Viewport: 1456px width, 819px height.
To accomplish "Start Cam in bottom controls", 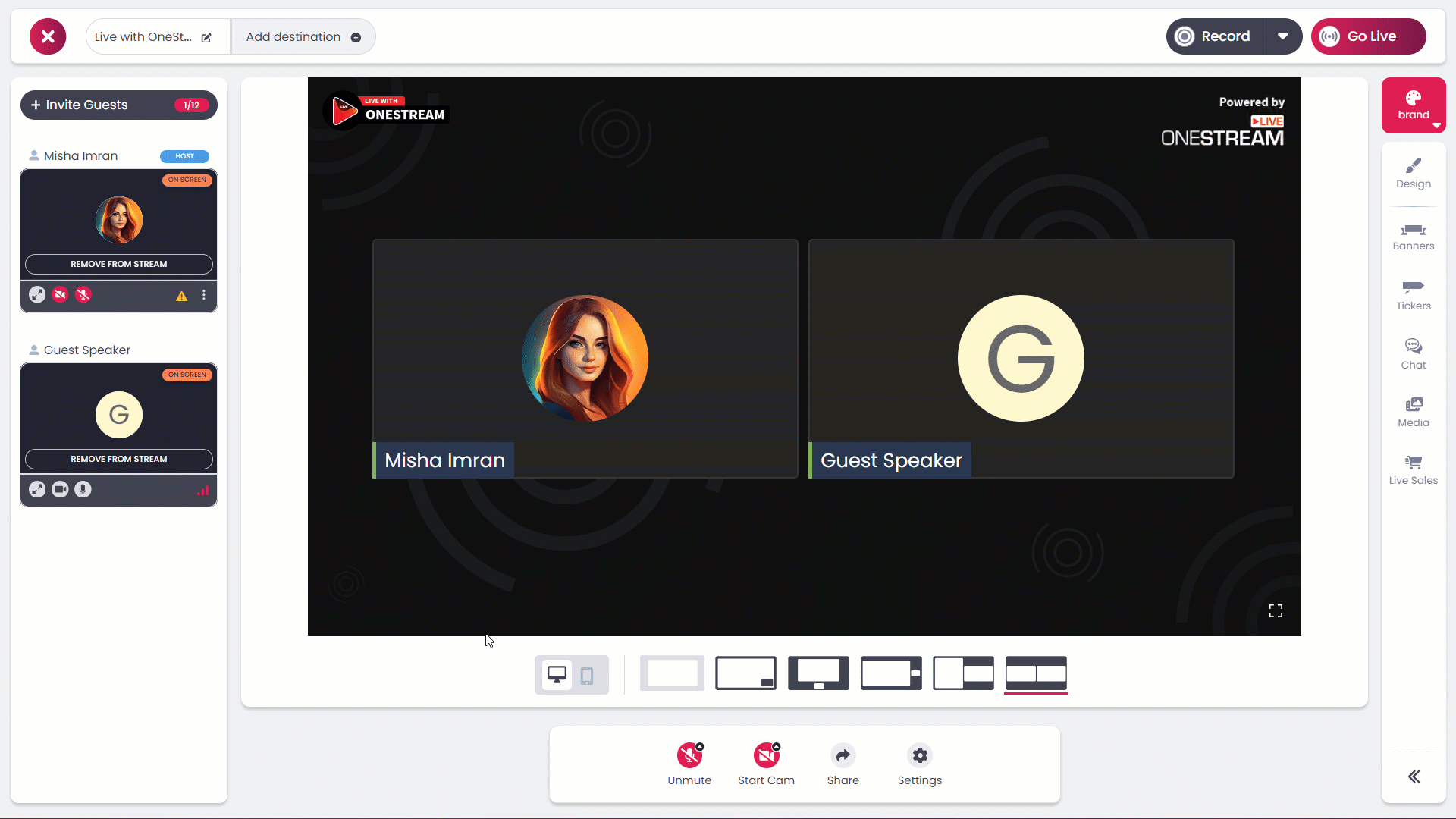I will coord(766,756).
